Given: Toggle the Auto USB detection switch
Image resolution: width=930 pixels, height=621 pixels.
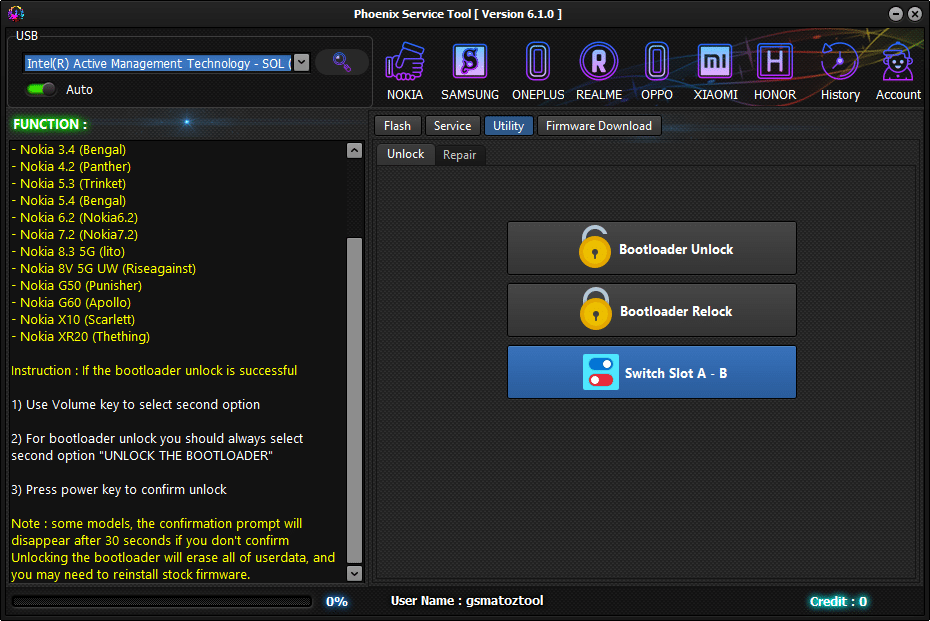Looking at the screenshot, I should [x=40, y=89].
